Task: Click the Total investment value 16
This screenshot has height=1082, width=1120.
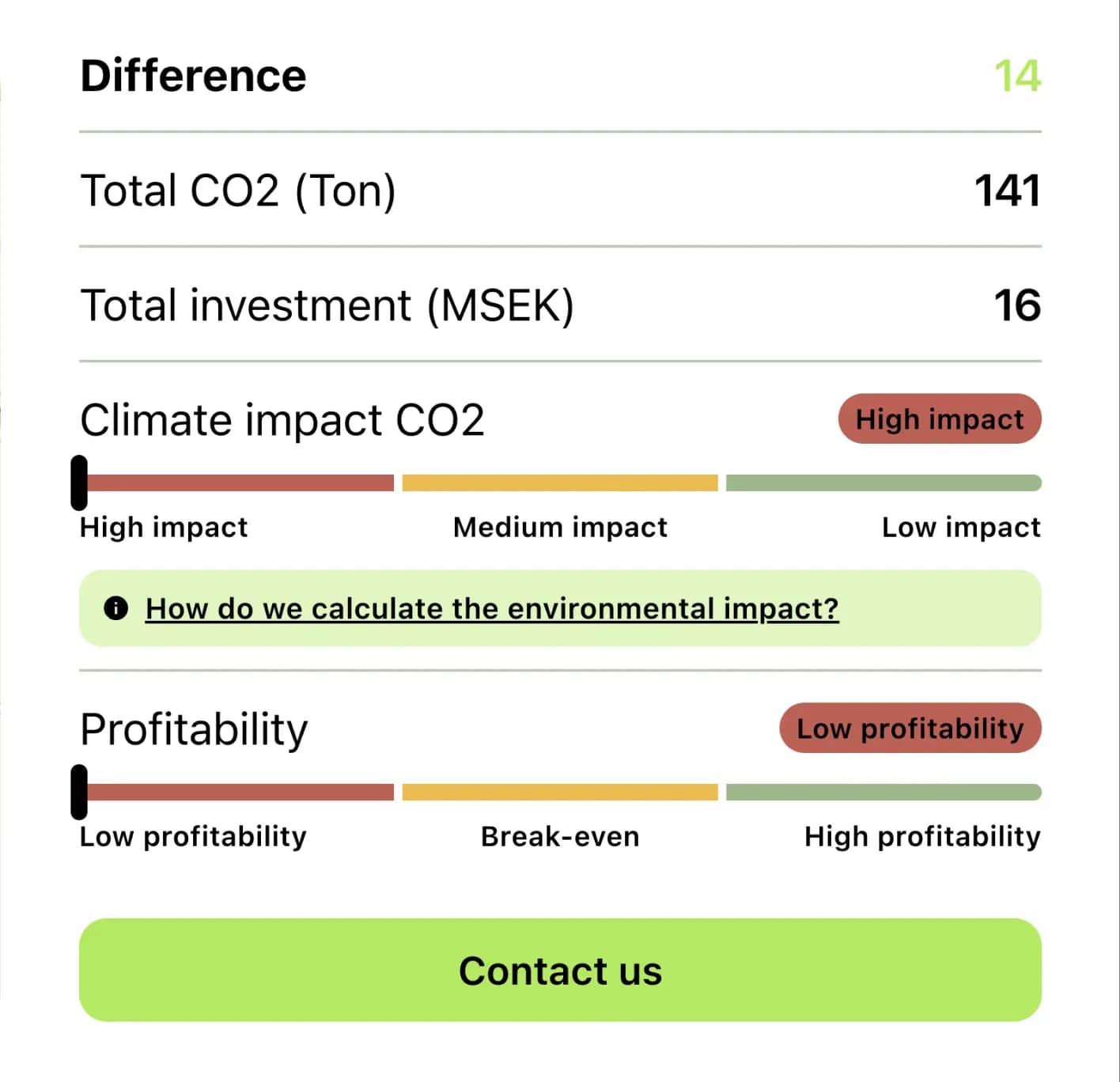Action: (1017, 305)
